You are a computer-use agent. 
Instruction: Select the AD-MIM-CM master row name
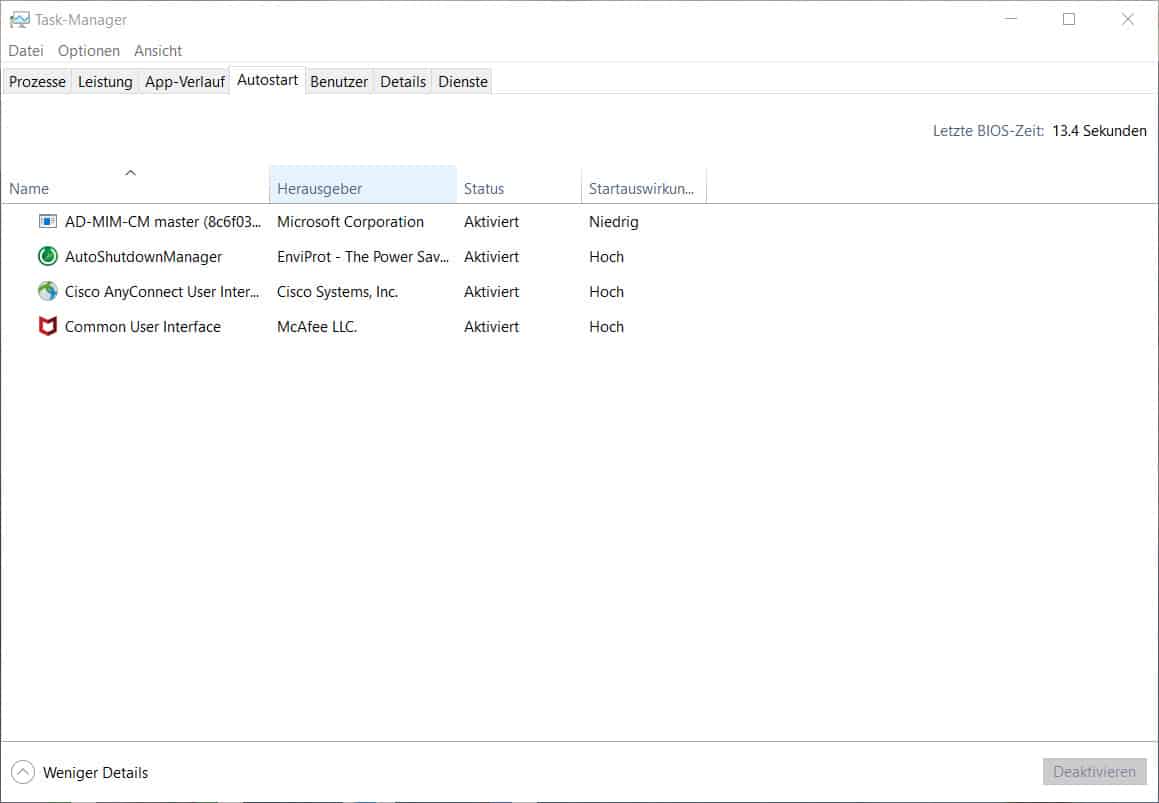click(x=163, y=221)
